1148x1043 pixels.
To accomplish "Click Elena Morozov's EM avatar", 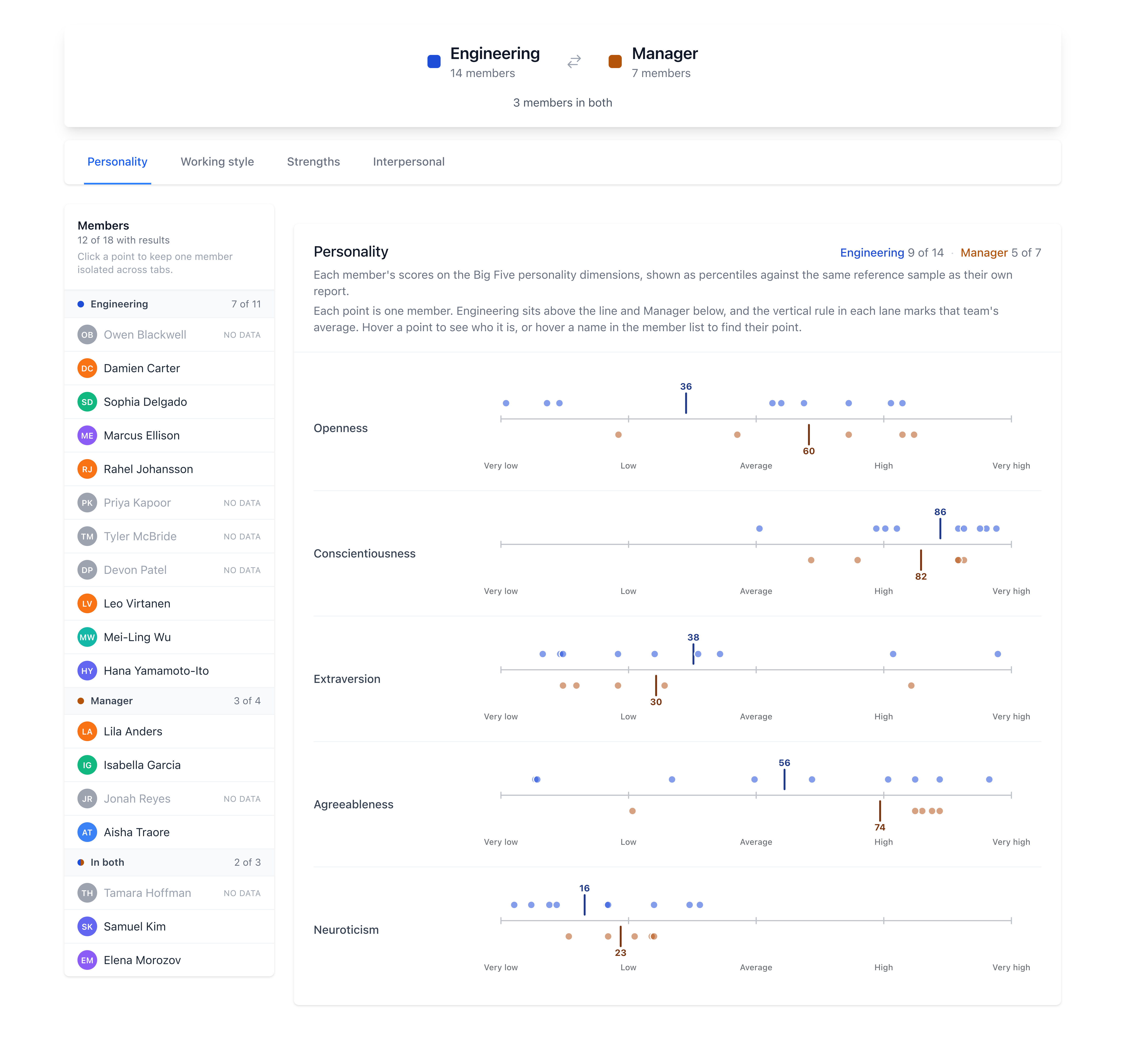I will click(x=87, y=960).
